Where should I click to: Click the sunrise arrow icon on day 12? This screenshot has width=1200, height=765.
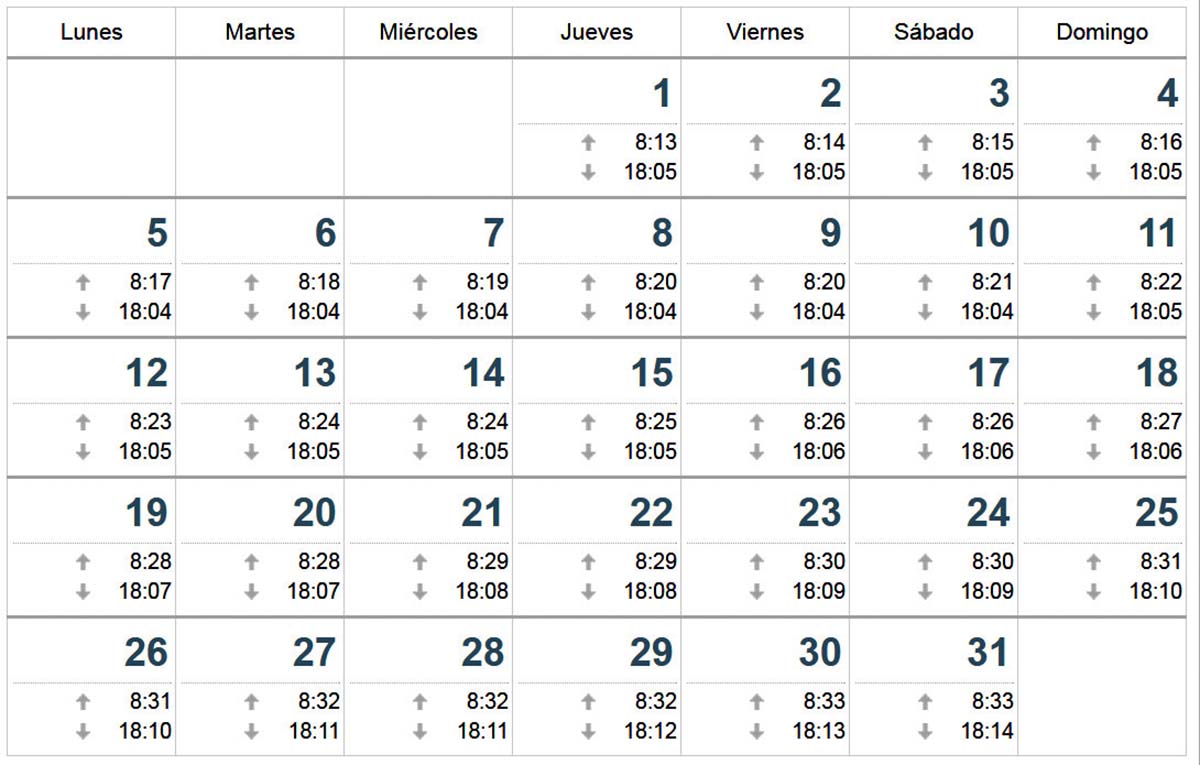point(83,423)
